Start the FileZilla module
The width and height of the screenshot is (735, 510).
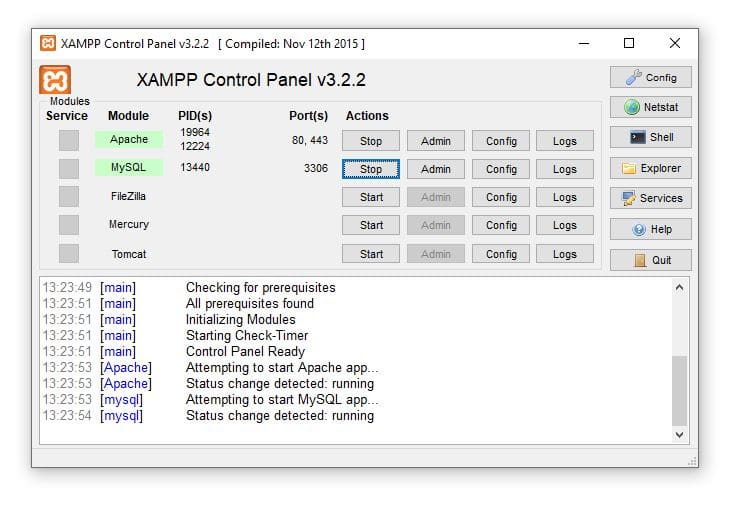click(x=371, y=197)
